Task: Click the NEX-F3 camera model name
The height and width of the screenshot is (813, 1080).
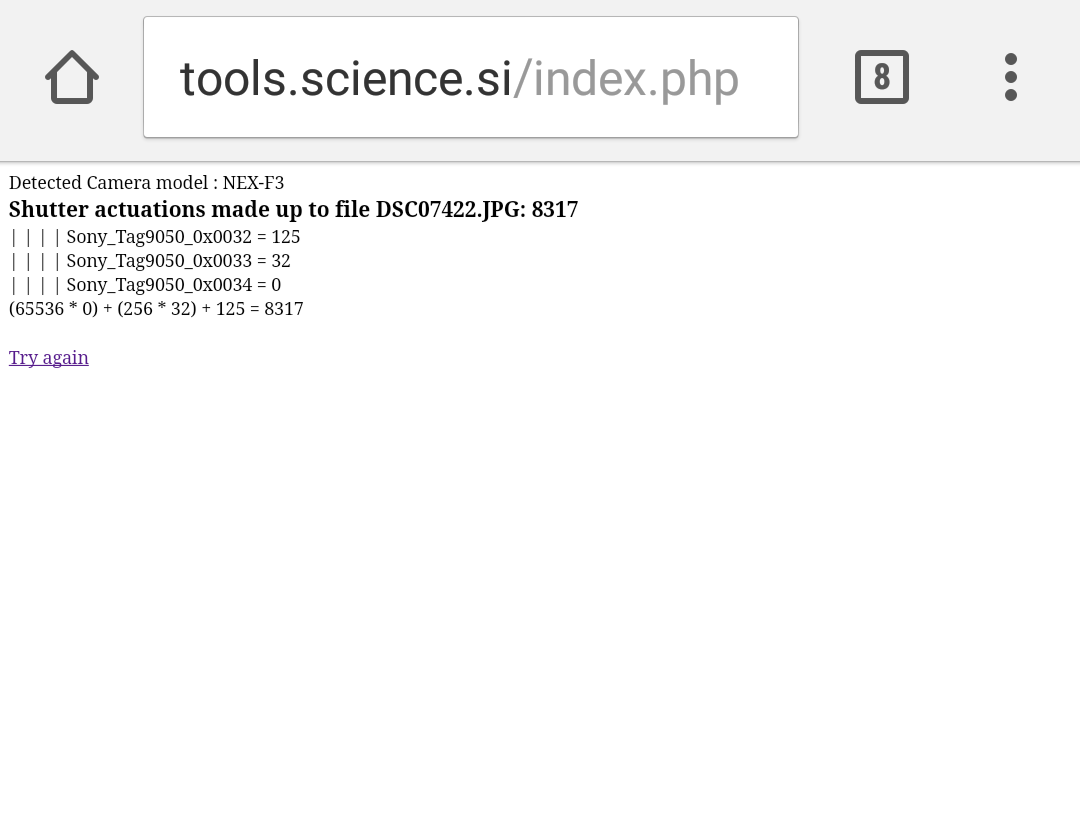Action: point(253,183)
